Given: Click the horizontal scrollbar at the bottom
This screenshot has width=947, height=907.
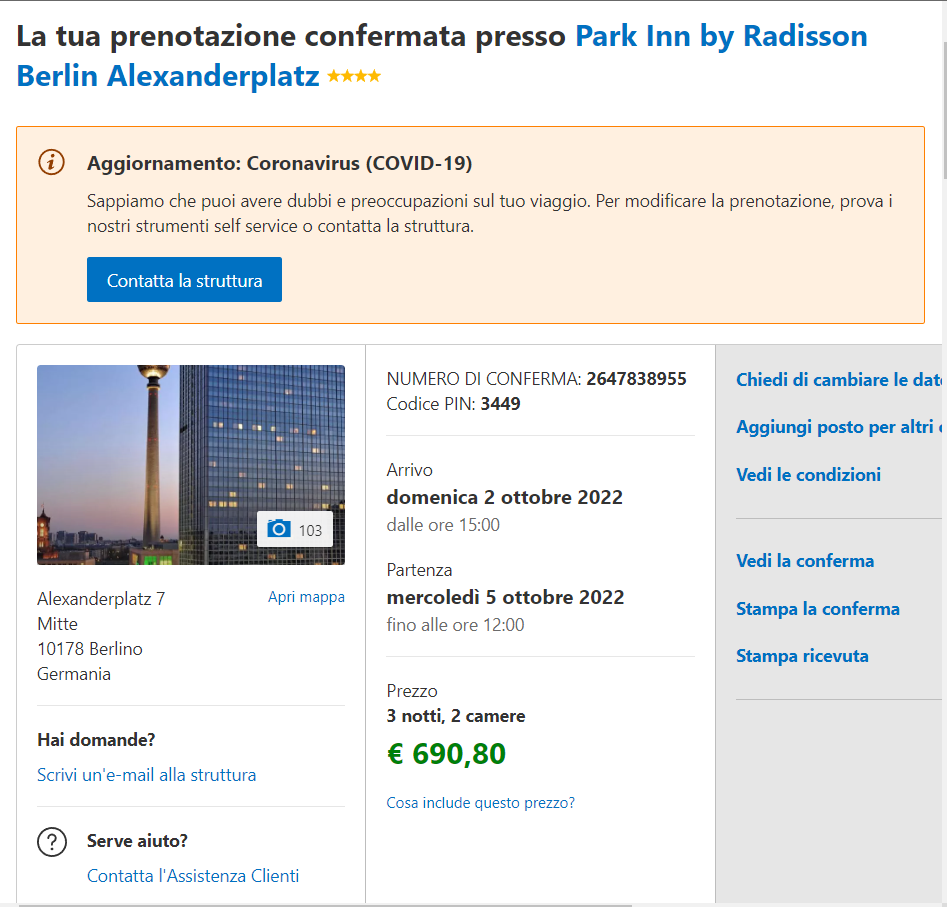Looking at the screenshot, I should click(325, 905).
